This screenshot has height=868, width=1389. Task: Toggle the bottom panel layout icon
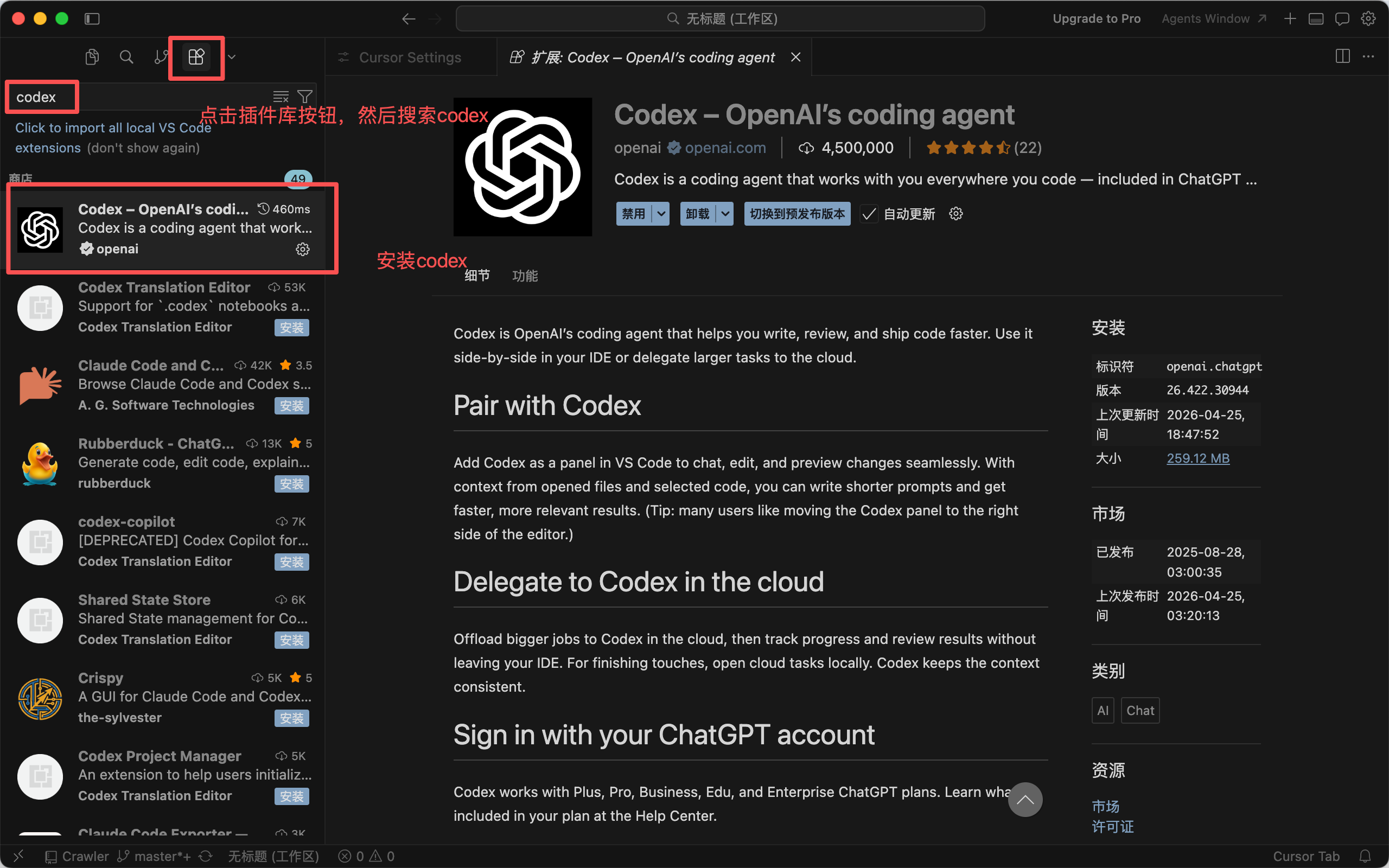coord(1316,19)
